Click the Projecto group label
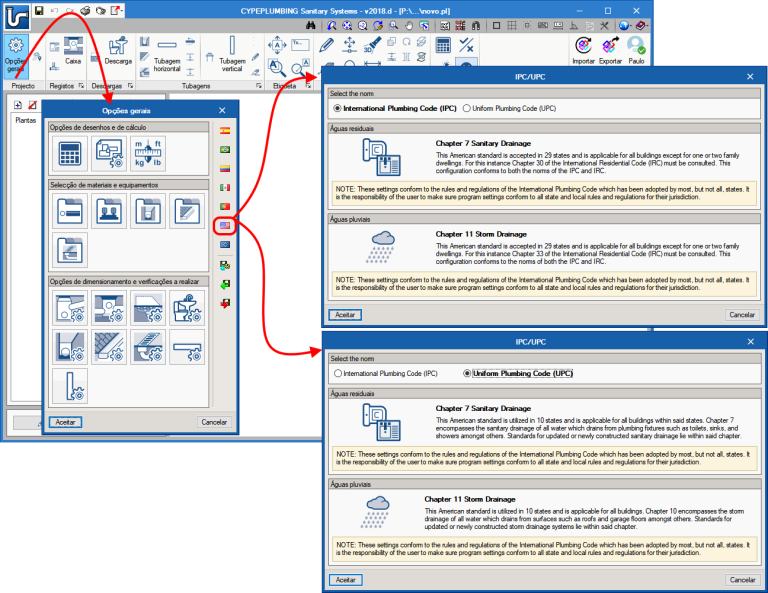The width and height of the screenshot is (768, 593). 23,86
